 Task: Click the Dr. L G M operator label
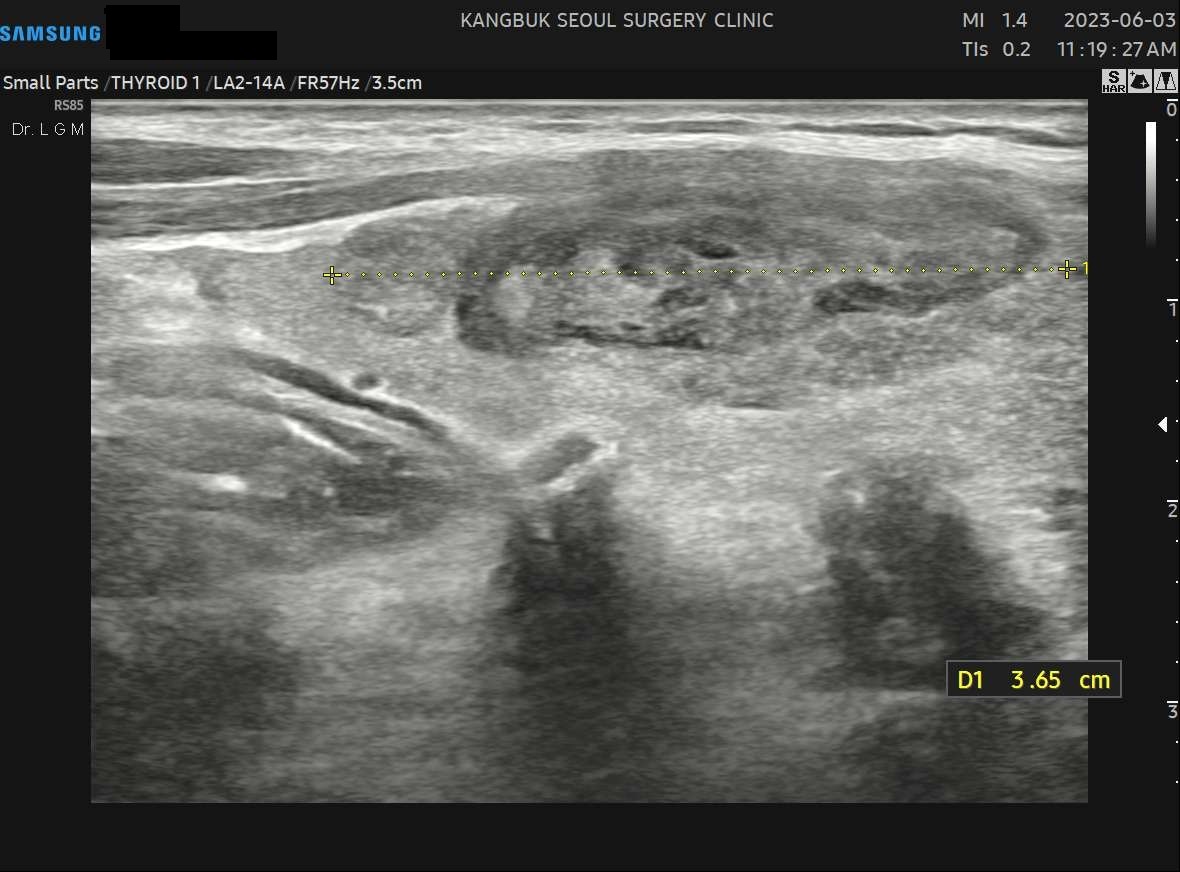47,129
